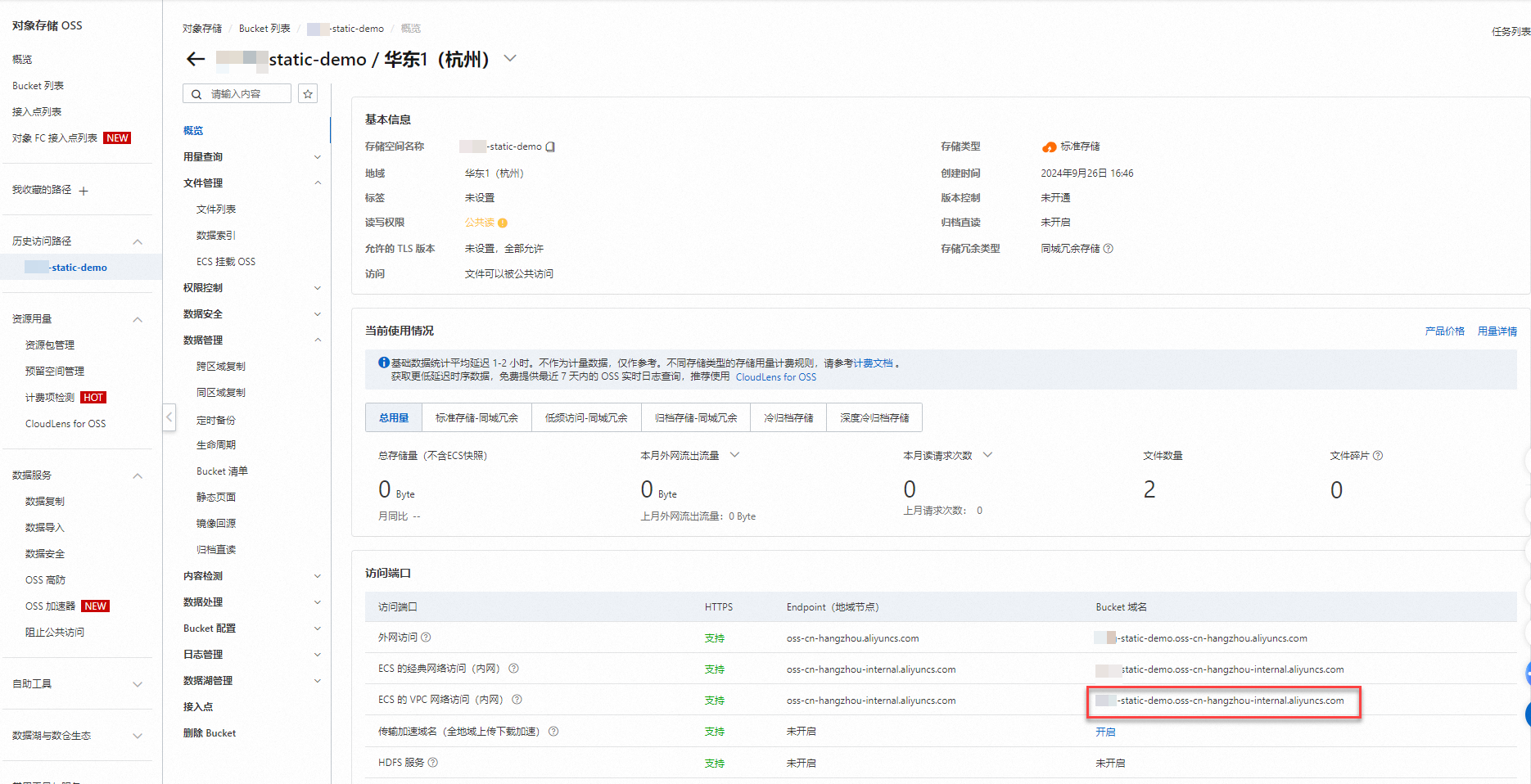Open Bucket 列表 in left sidebar

pyautogui.click(x=38, y=86)
